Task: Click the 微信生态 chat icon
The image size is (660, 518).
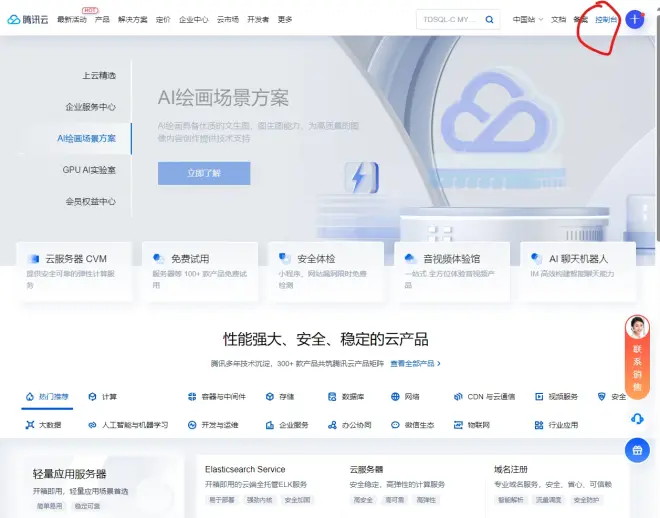Action: pyautogui.click(x=395, y=425)
